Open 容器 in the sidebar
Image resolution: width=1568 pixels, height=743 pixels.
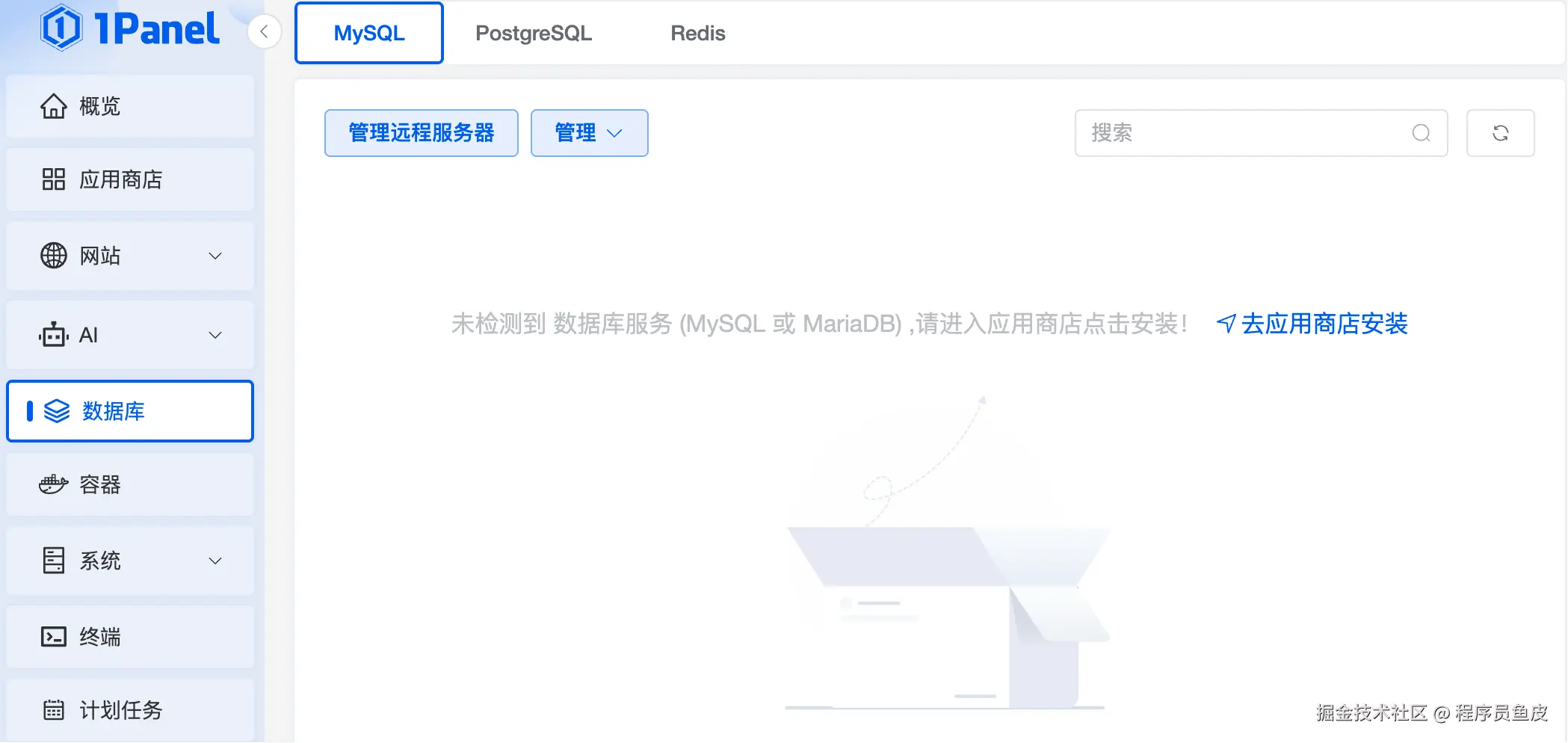click(130, 484)
